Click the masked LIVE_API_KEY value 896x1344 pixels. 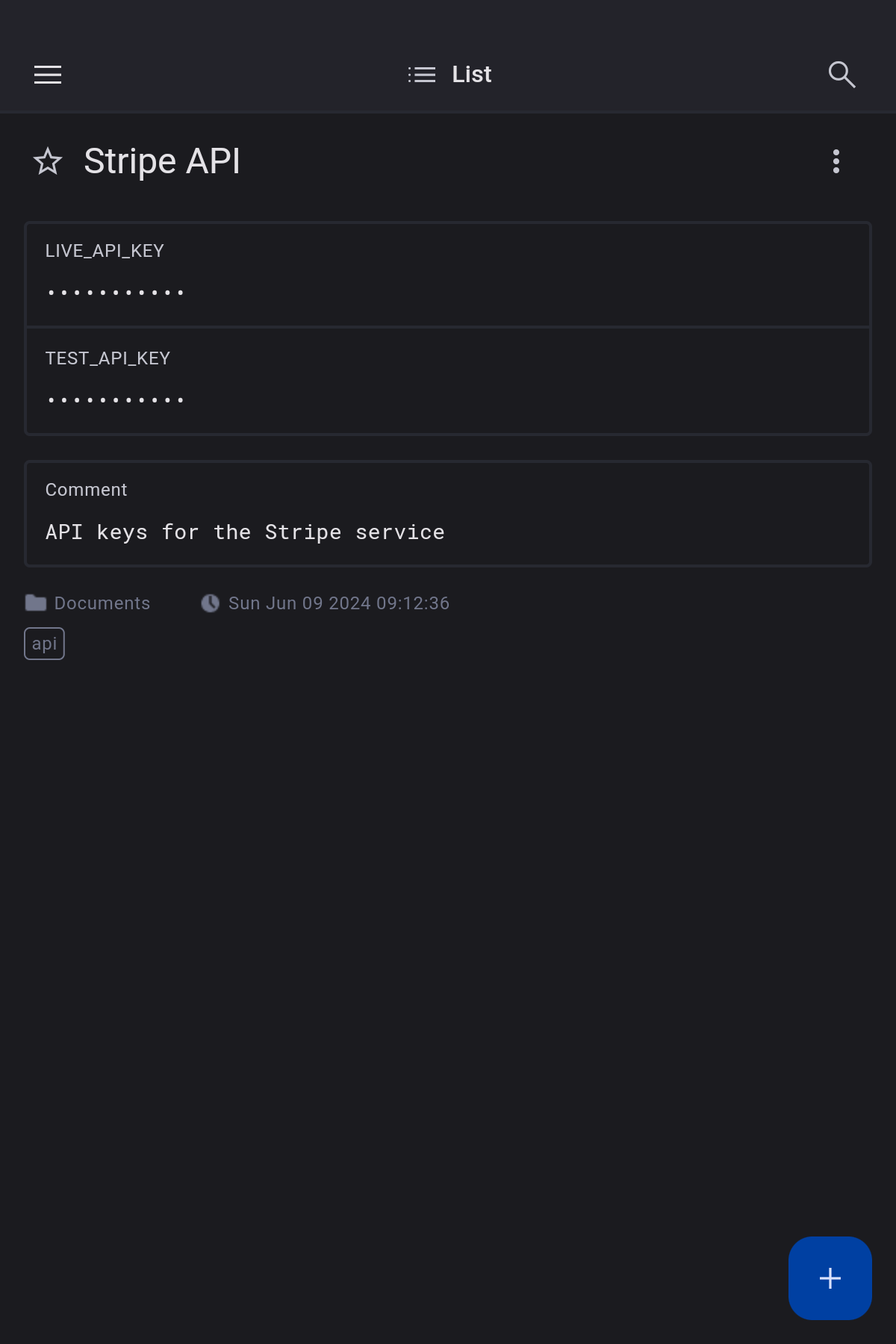[x=116, y=293]
